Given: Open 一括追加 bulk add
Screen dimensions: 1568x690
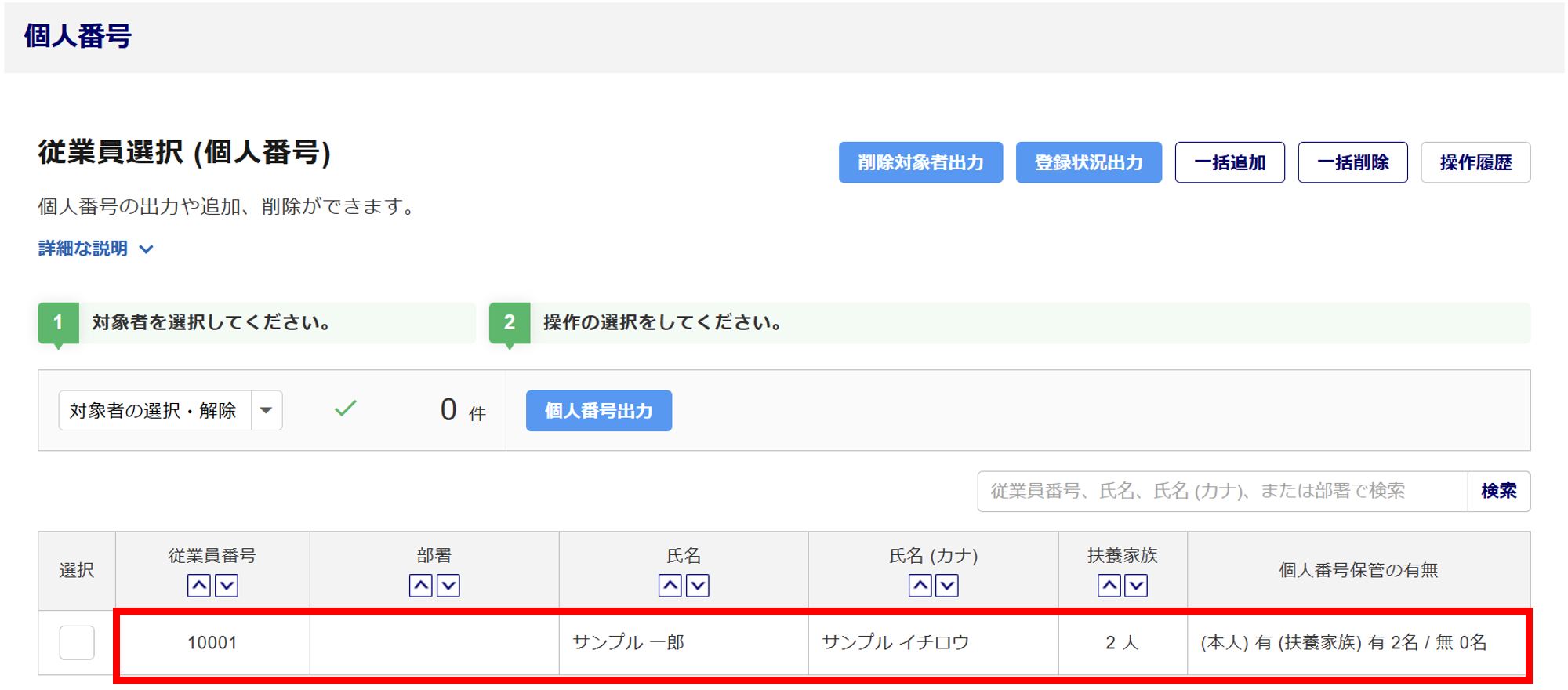Looking at the screenshot, I should [1229, 163].
